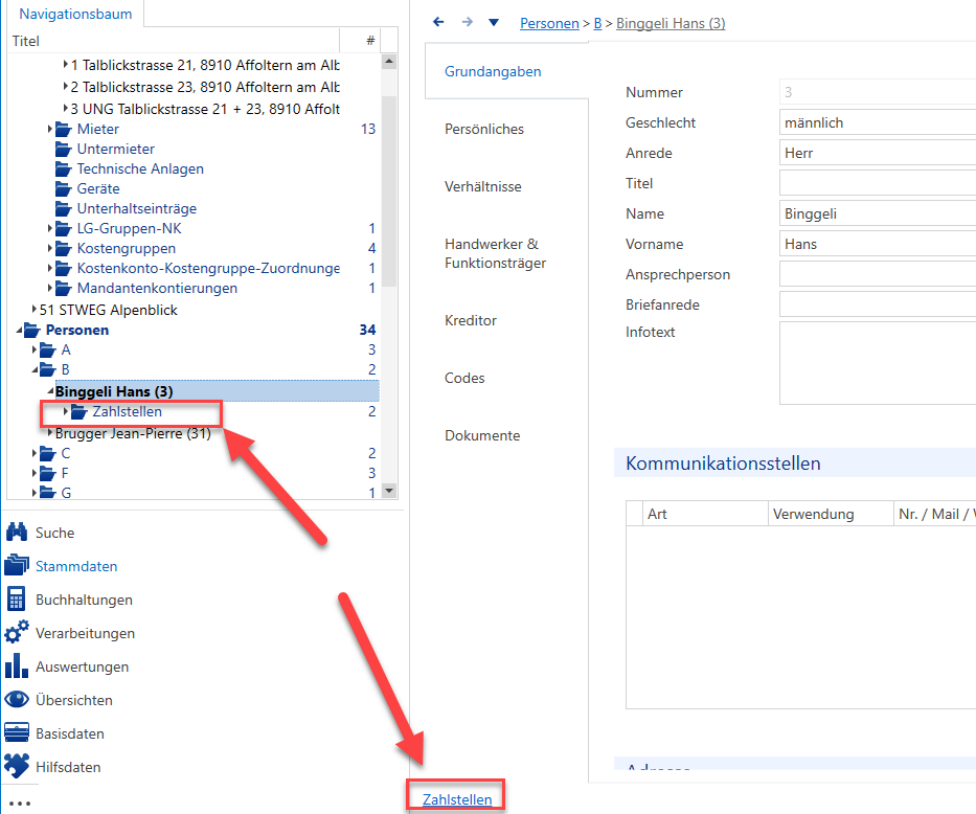The height and width of the screenshot is (814, 976).
Task: Switch to the Navigationsbaum tab
Action: point(75,14)
